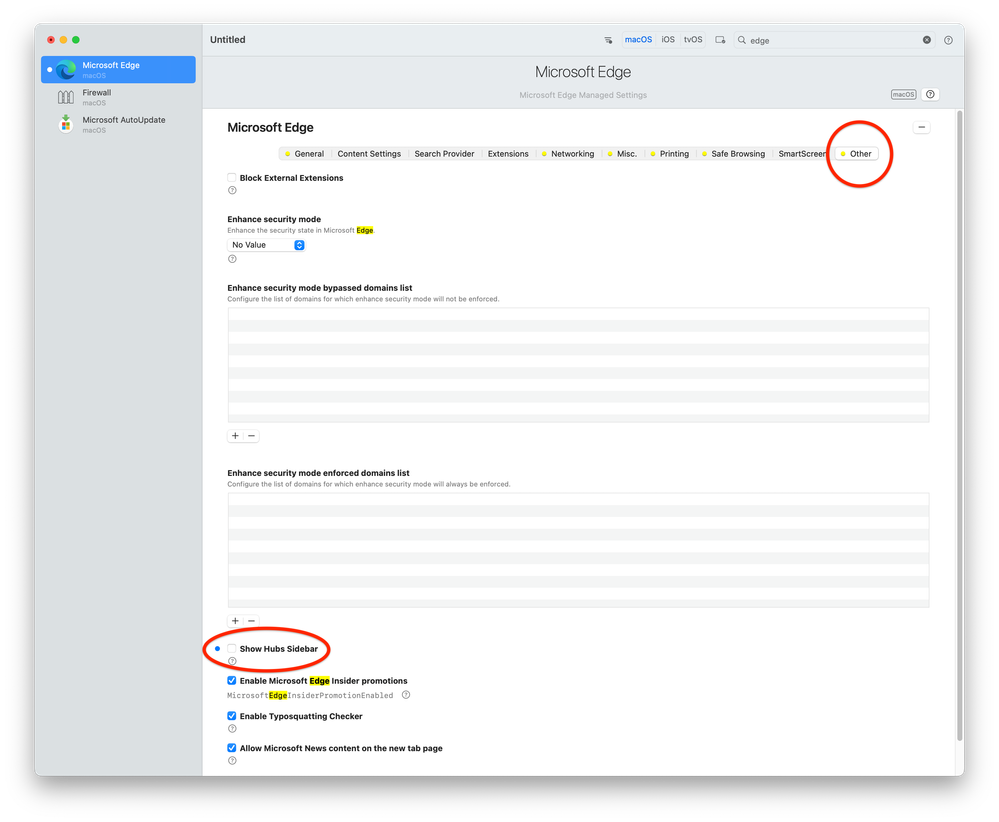Open help from the title bar question icon
This screenshot has height=822, width=999.
948,40
